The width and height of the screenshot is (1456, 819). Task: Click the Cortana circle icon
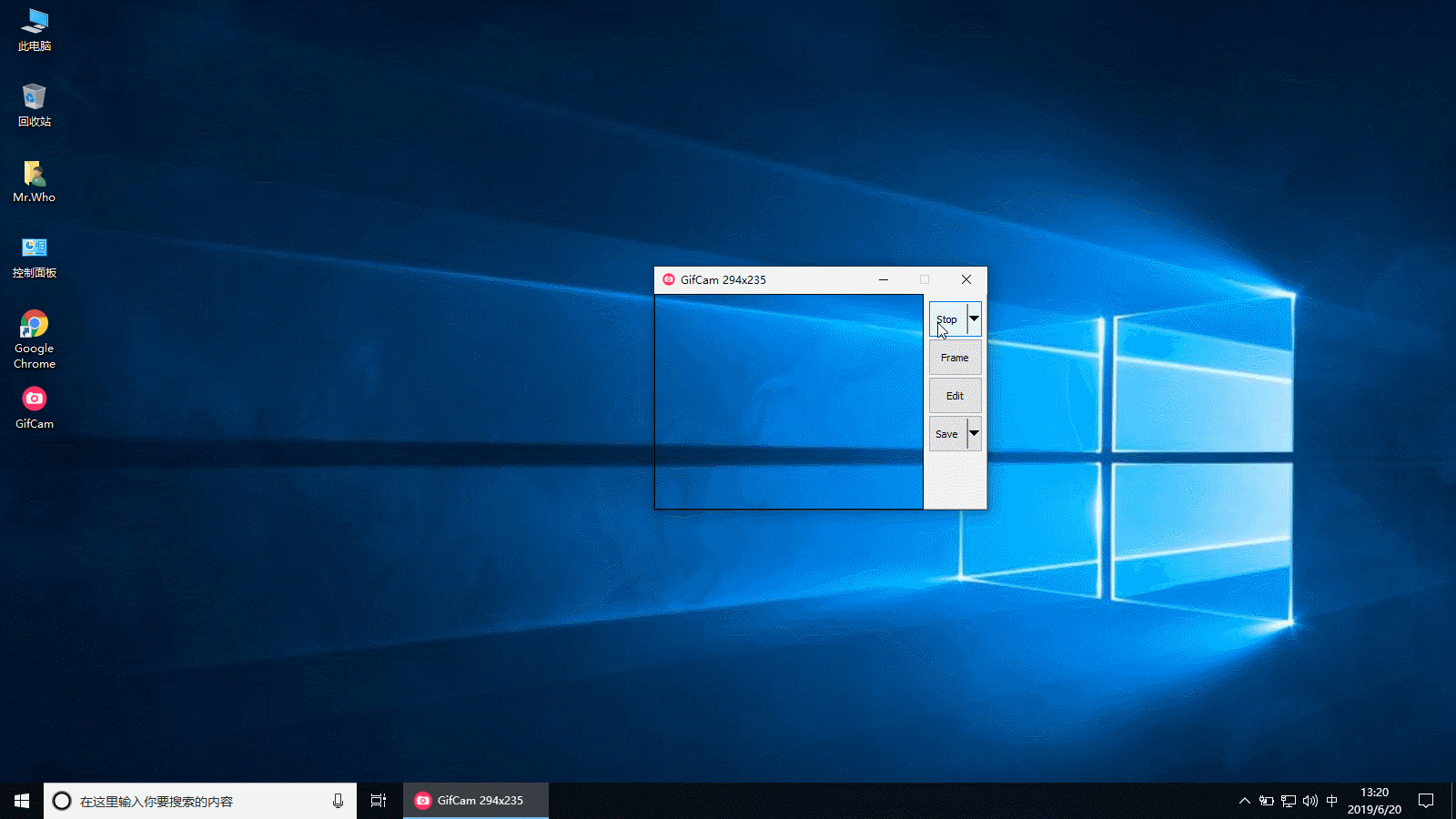click(x=62, y=801)
